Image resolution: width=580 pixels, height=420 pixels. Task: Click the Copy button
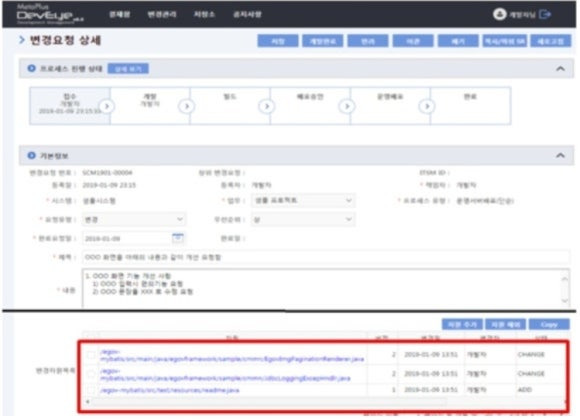click(549, 325)
